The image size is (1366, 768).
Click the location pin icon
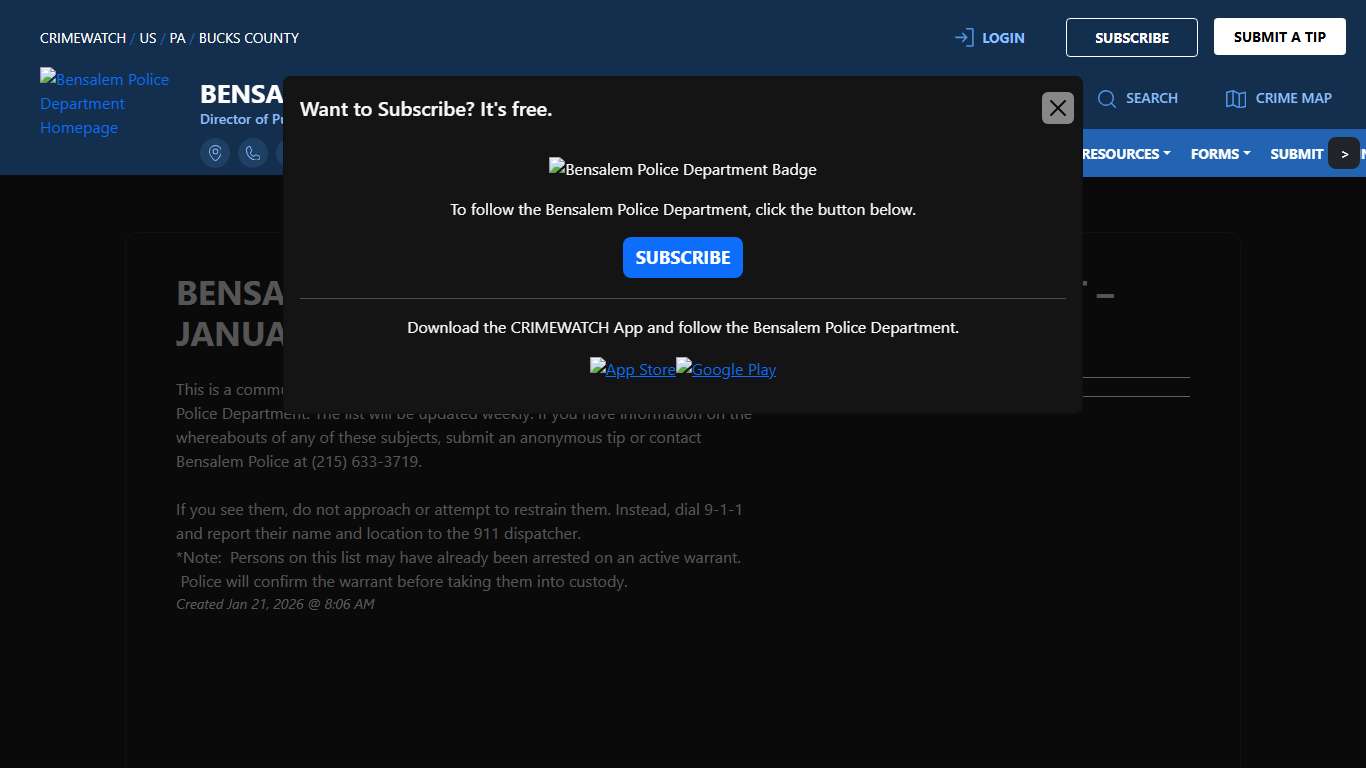215,153
